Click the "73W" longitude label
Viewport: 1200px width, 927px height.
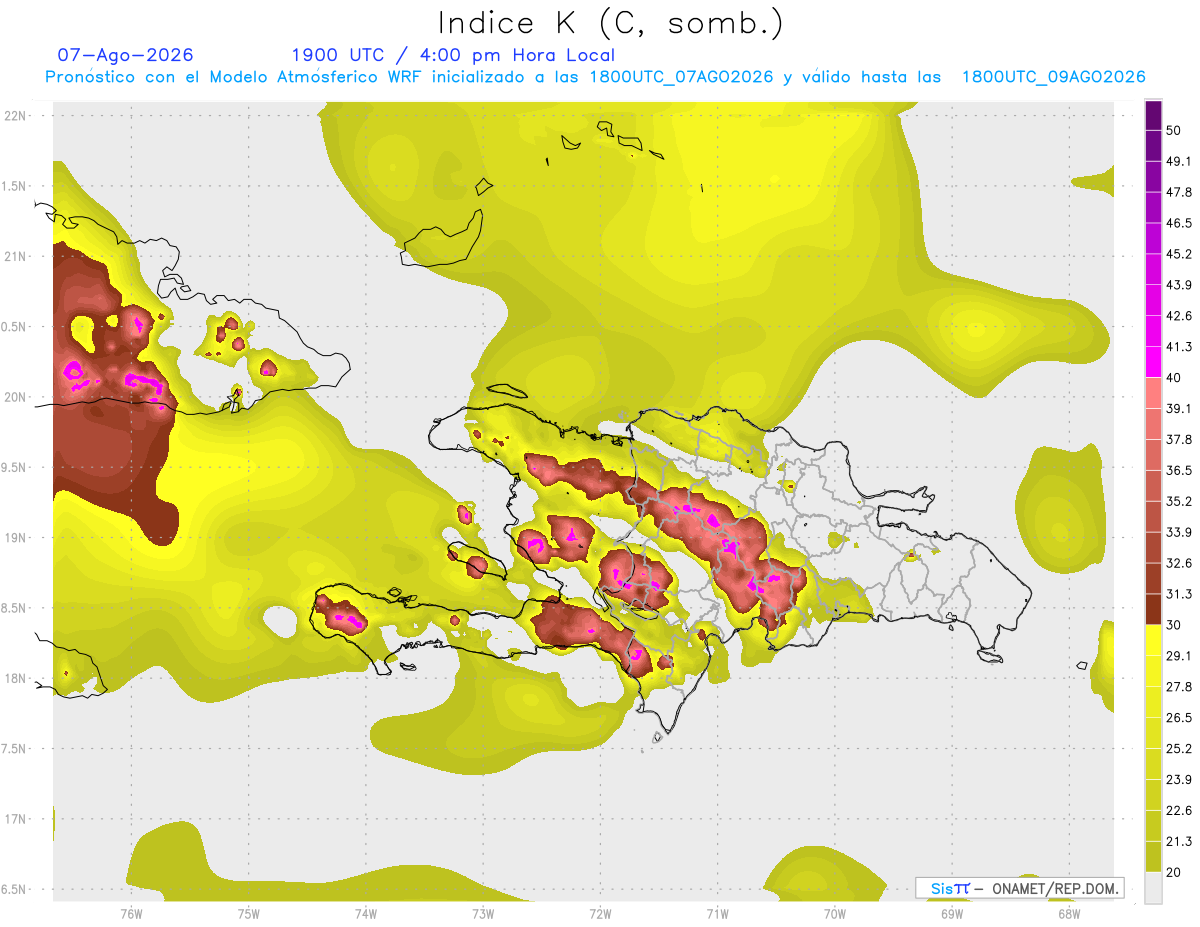pyautogui.click(x=483, y=913)
